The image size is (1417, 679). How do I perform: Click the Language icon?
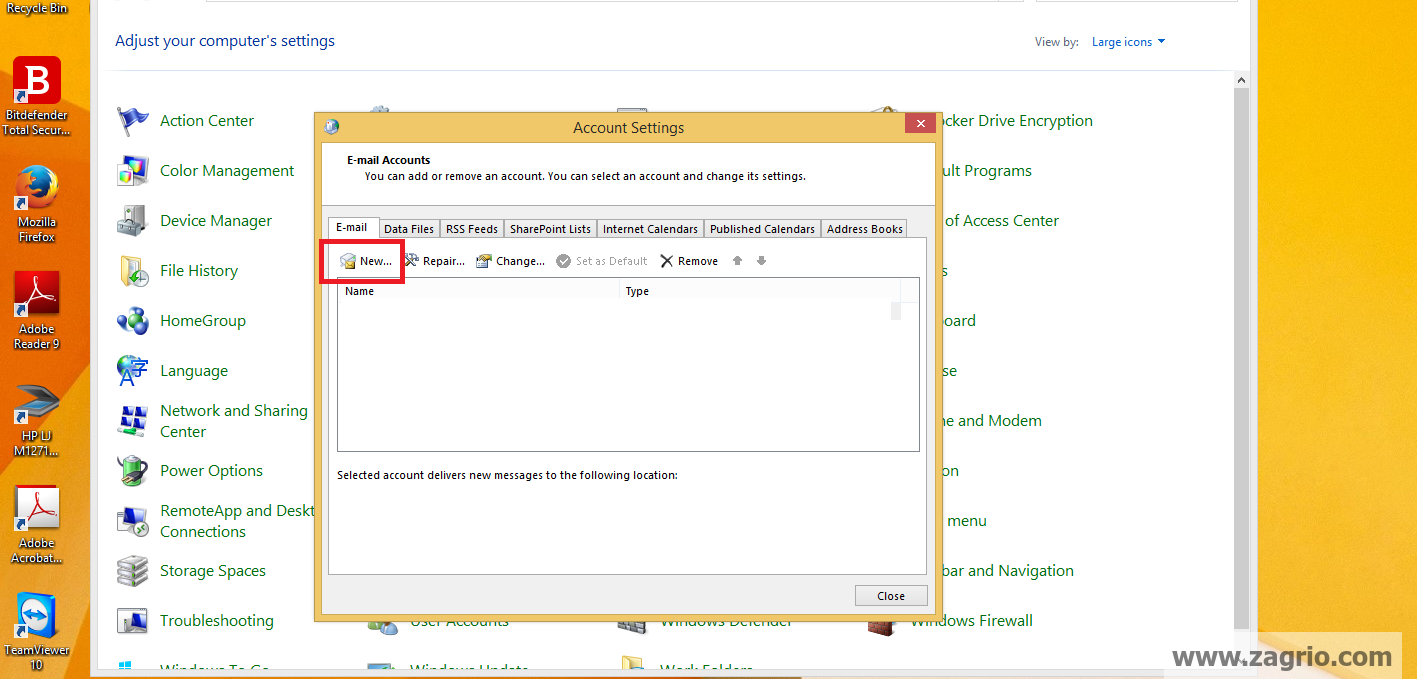pyautogui.click(x=133, y=371)
